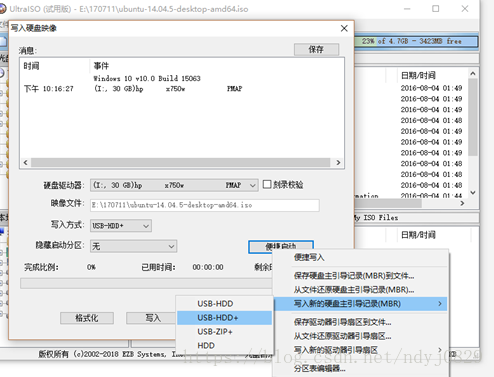Click the 便捷启动 button
Viewport: 494px width, 377px height.
281,246
